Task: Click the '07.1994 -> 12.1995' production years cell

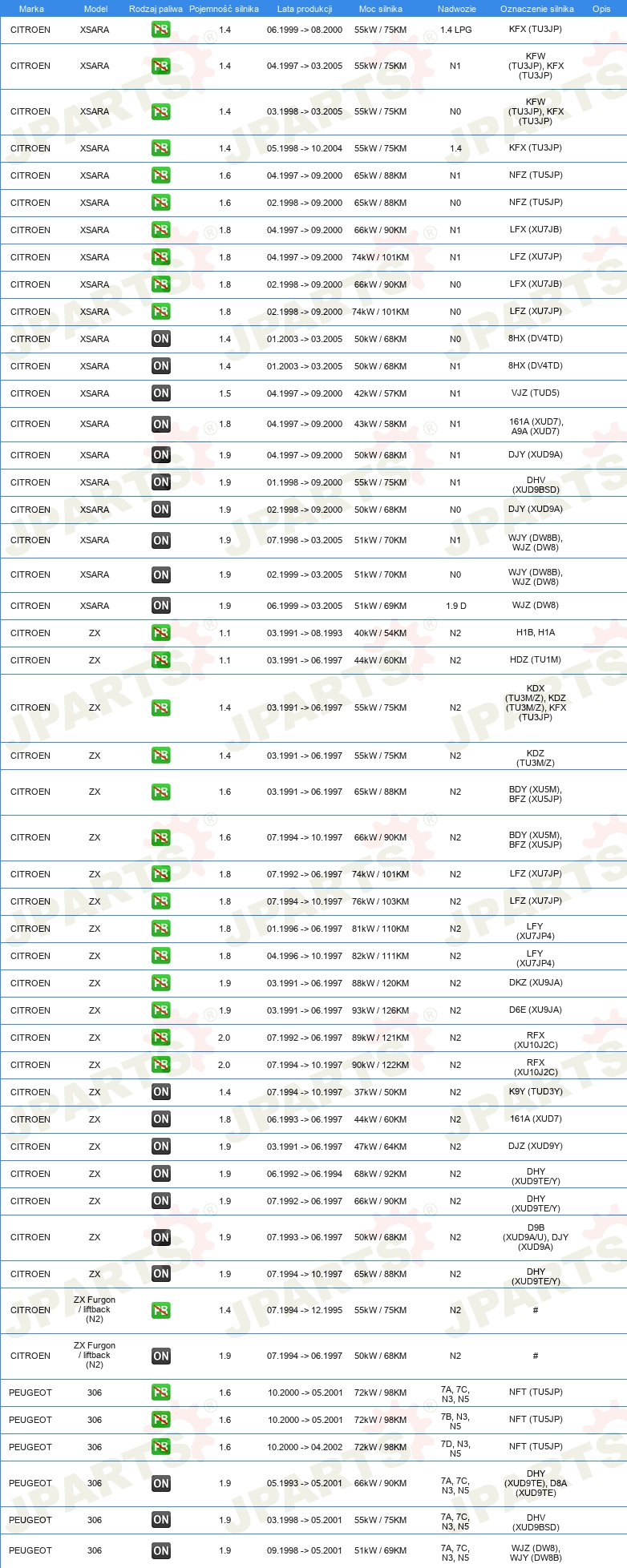Action: pos(305,1311)
